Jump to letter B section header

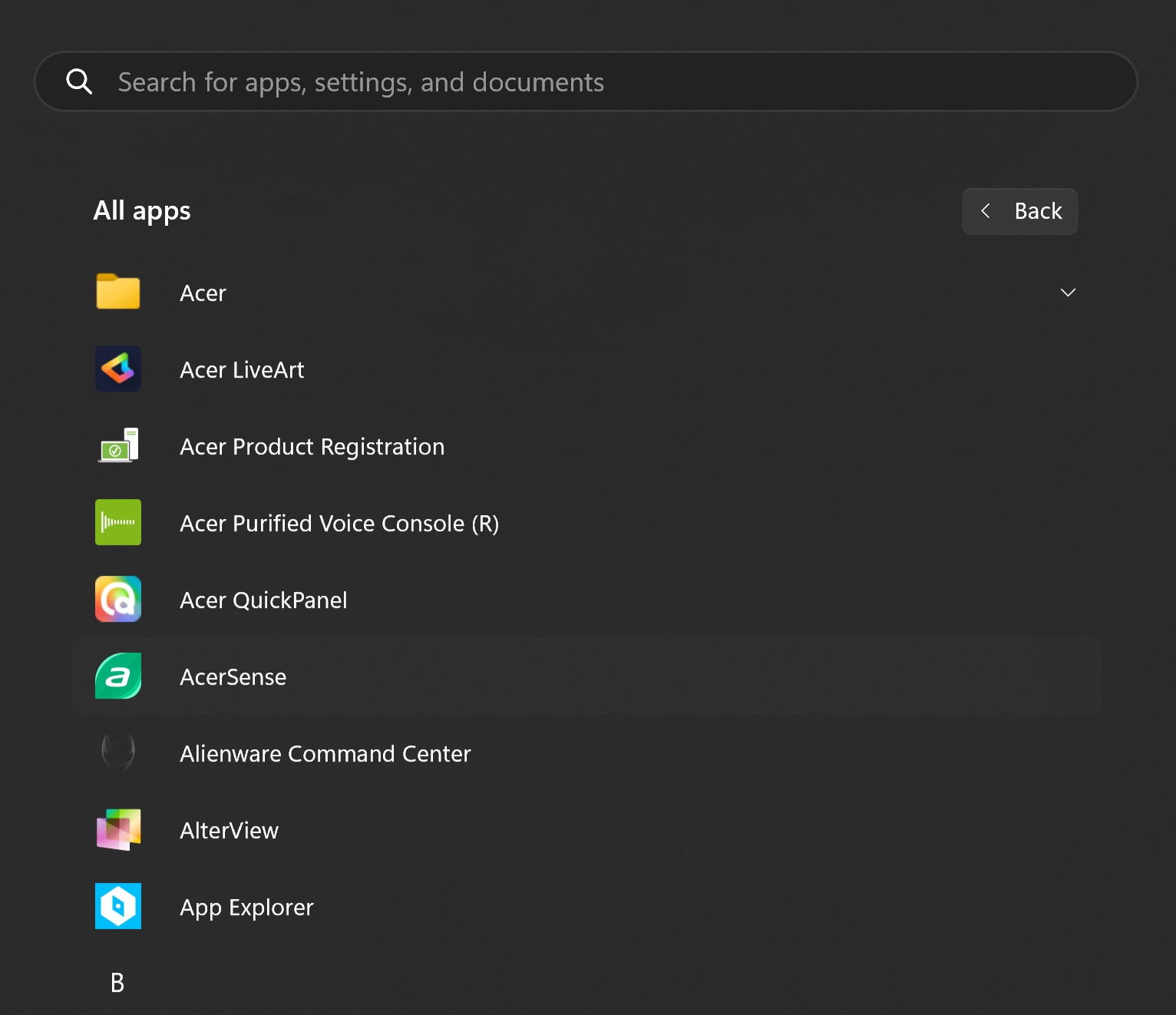click(x=117, y=983)
